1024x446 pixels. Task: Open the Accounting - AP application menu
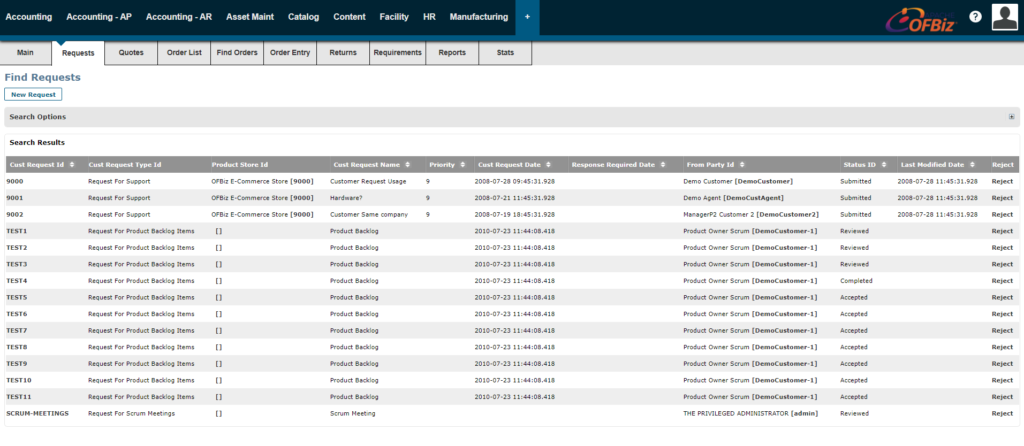[99, 17]
